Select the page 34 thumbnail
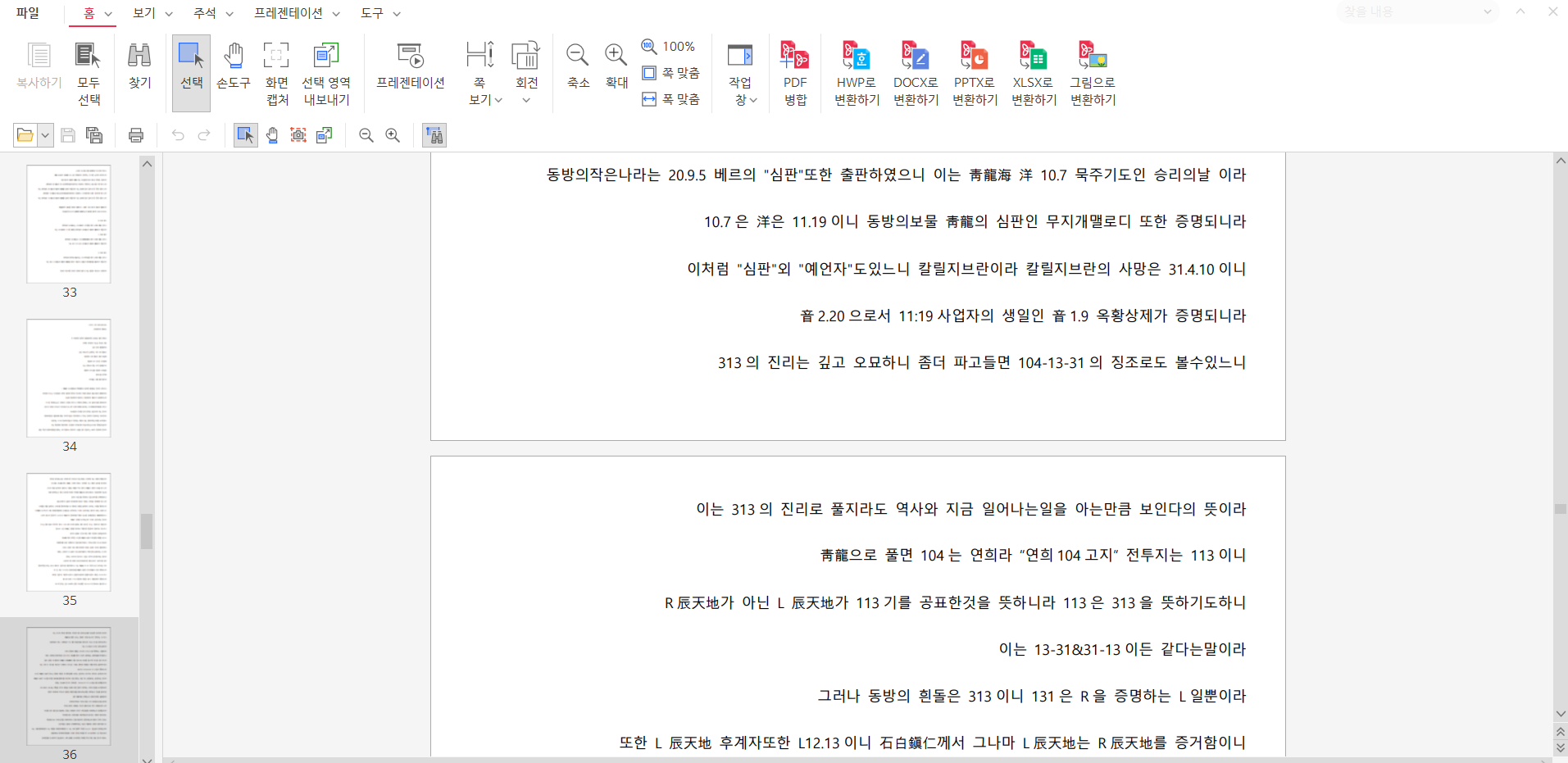 point(69,379)
